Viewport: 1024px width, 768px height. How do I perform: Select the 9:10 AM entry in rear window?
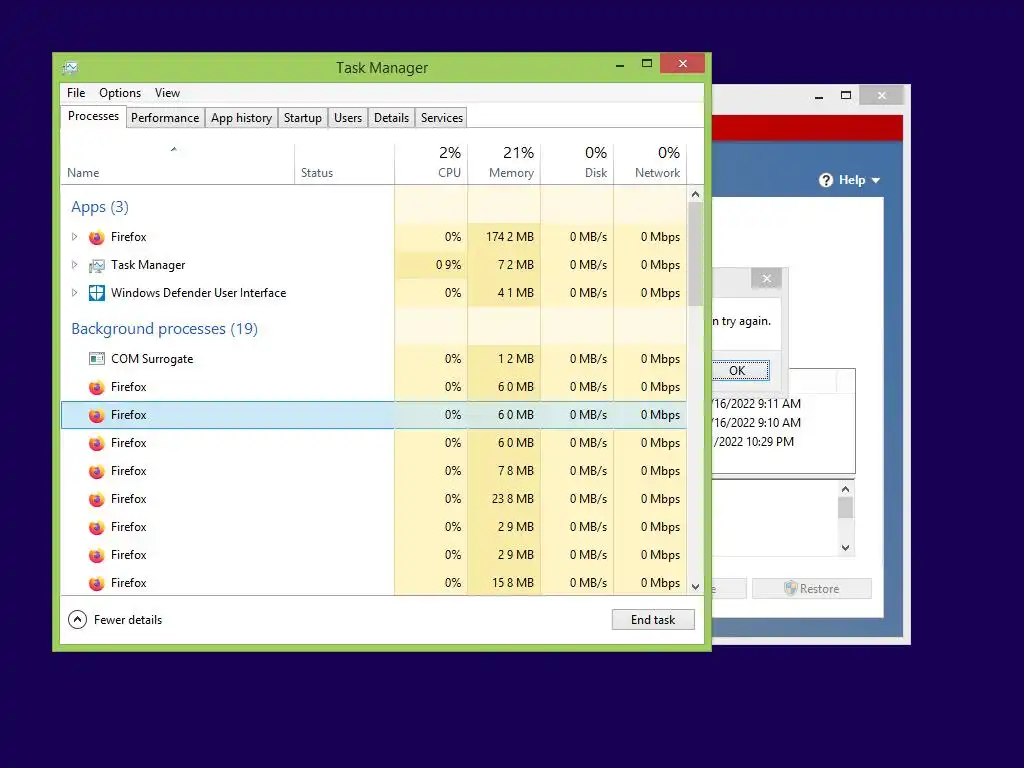tap(756, 423)
